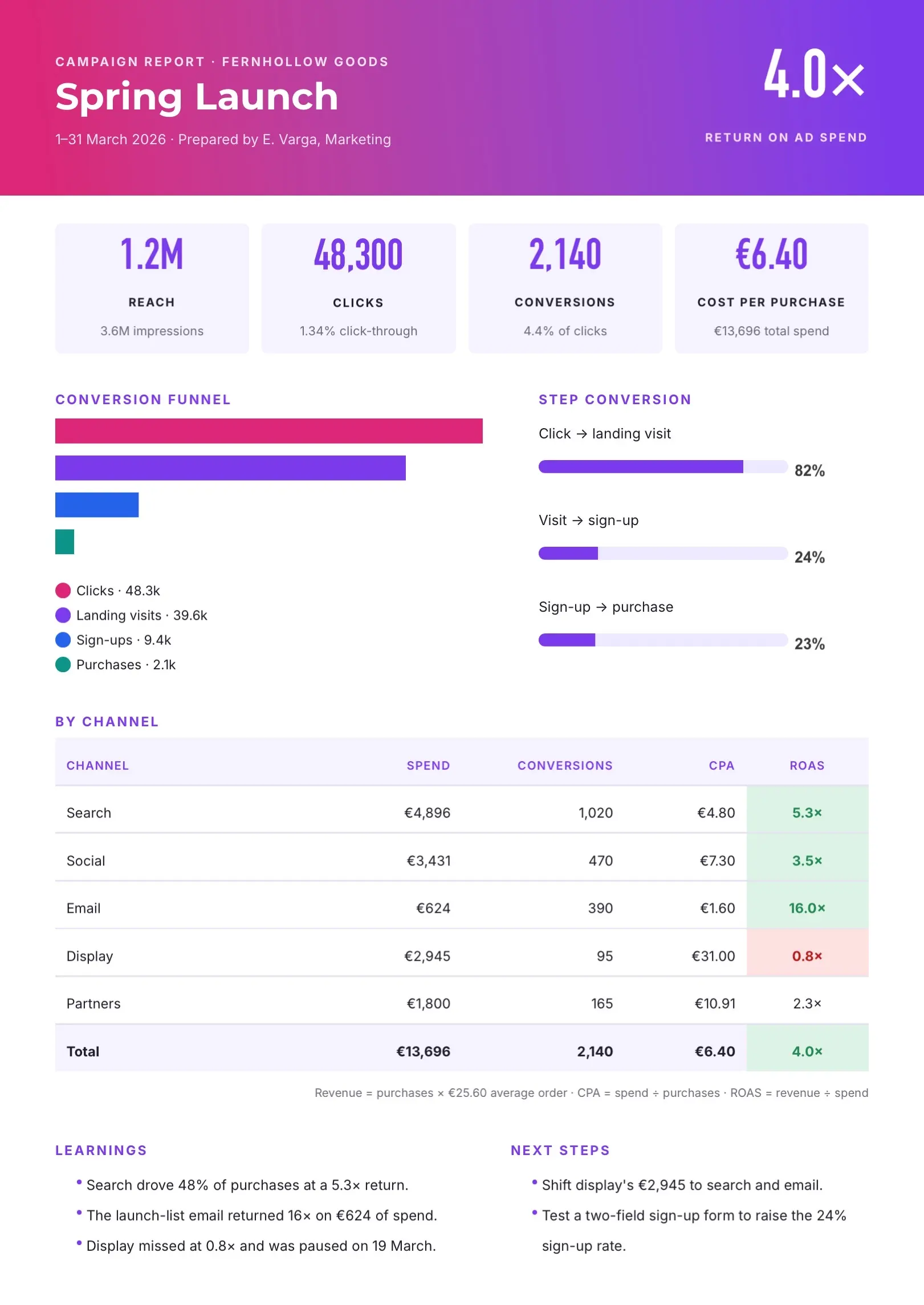Click '3.6M impressions' text
Image resolution: width=924 pixels, height=1305 pixels.
(152, 331)
